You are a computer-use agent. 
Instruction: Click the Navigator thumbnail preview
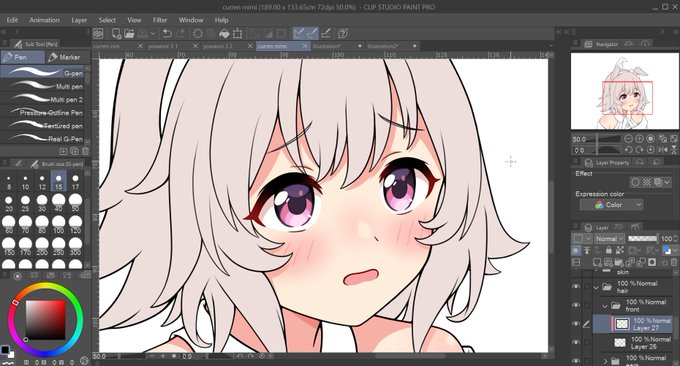(623, 91)
